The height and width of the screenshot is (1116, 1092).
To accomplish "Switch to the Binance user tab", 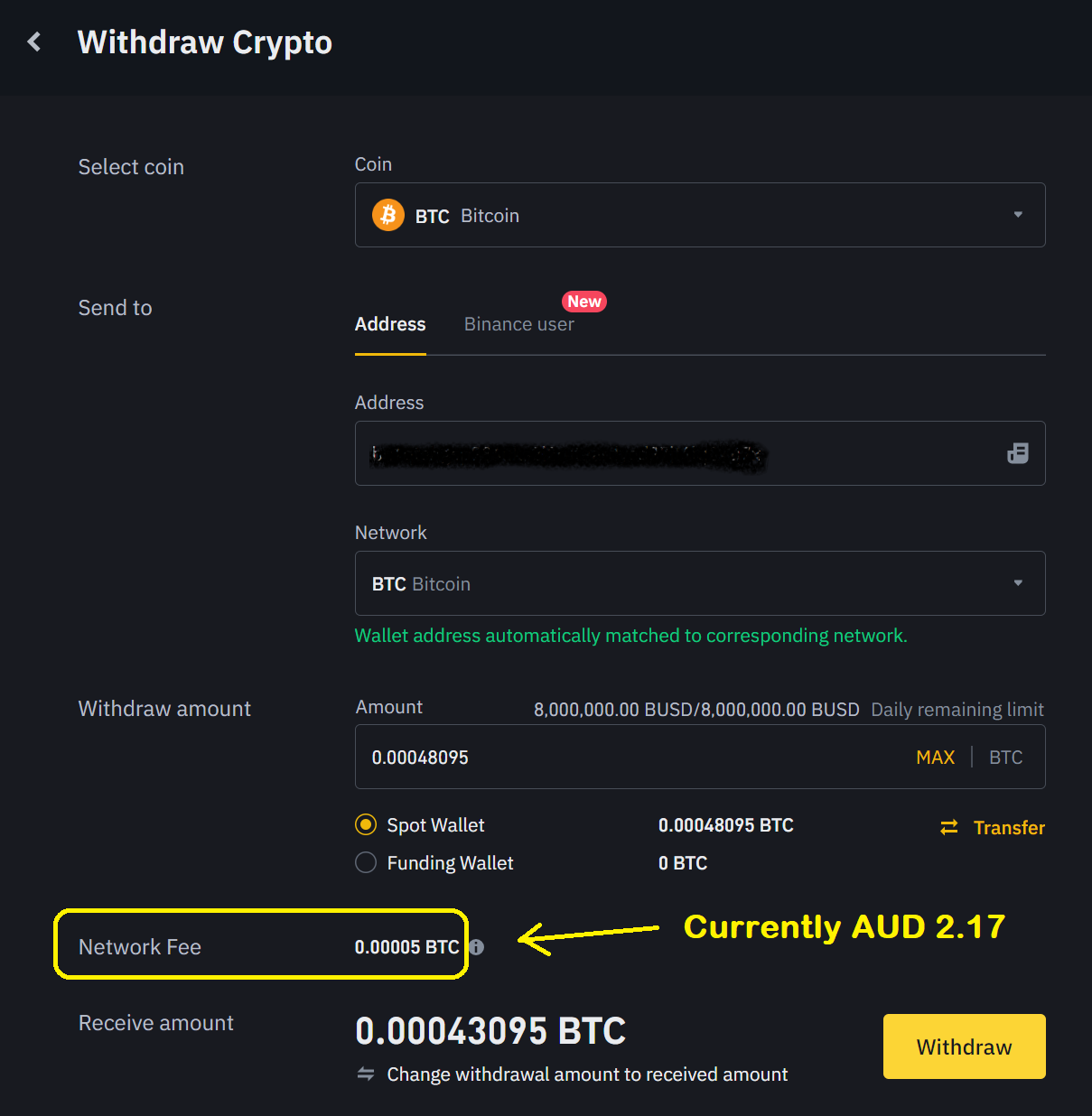I will click(x=518, y=324).
